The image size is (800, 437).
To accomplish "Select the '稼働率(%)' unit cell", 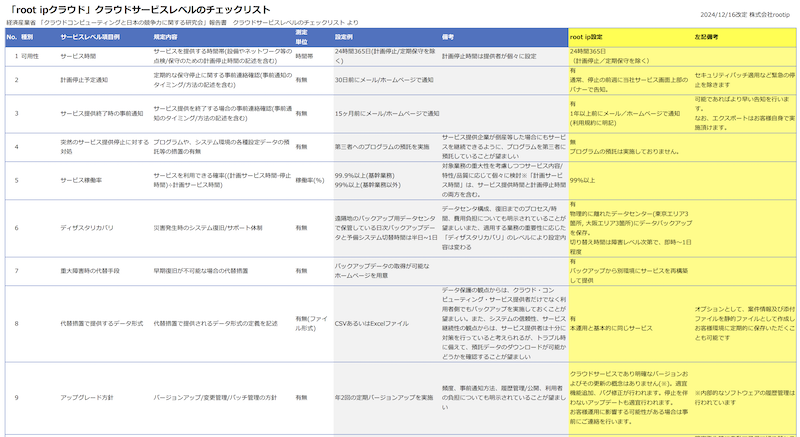I will coord(310,180).
